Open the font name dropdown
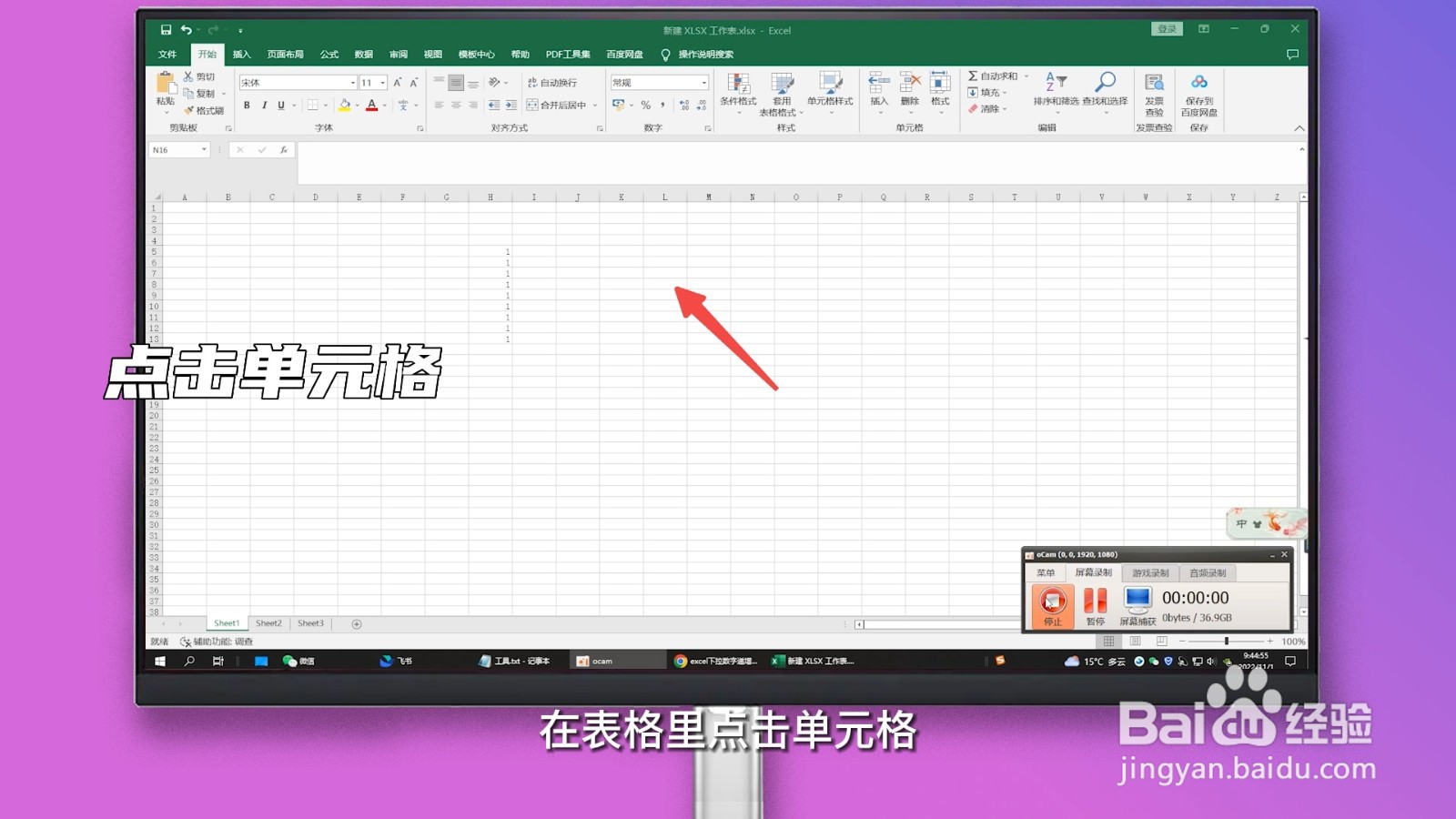Viewport: 1456px width, 819px height. pyautogui.click(x=352, y=81)
